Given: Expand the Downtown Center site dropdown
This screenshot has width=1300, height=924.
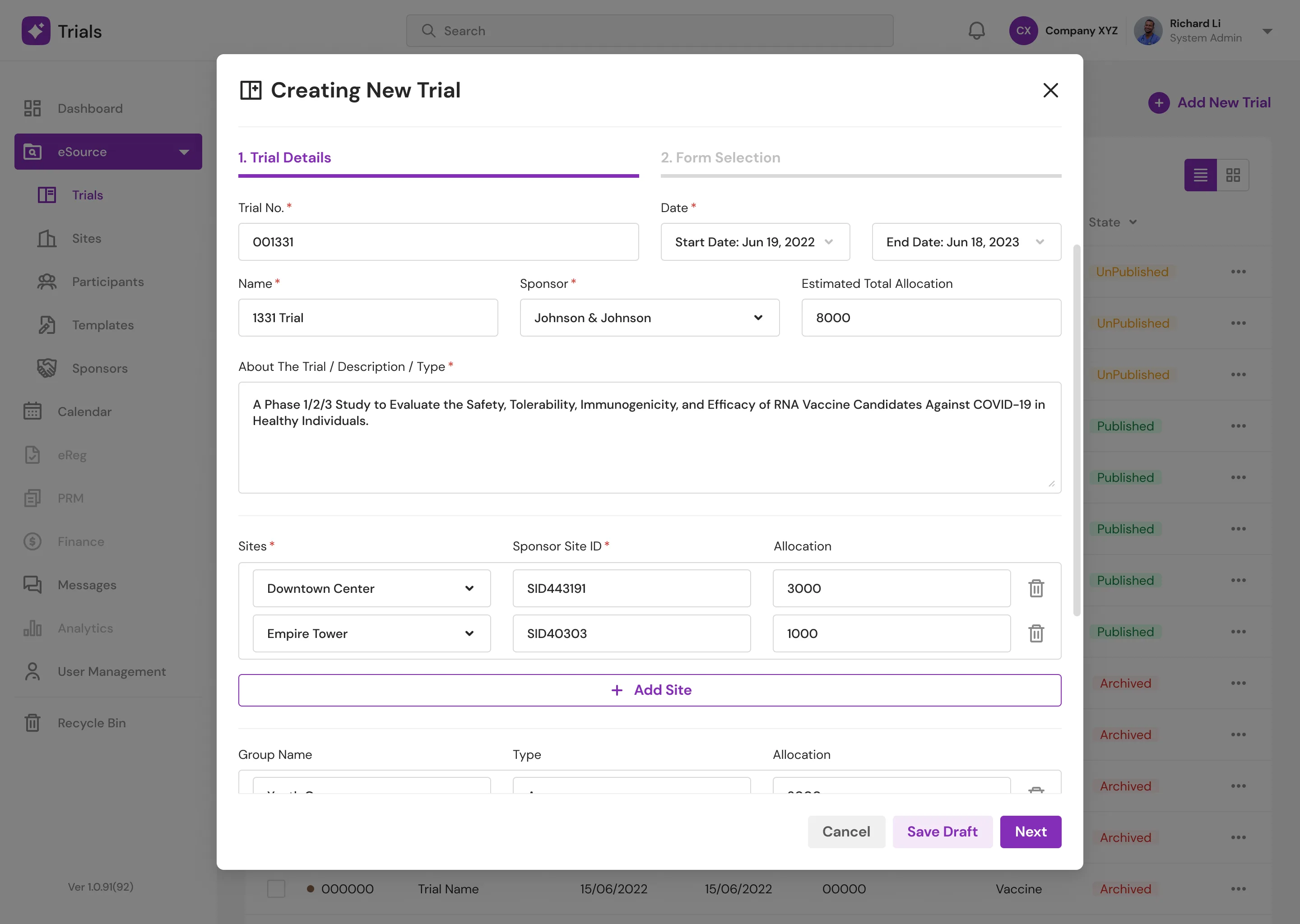Looking at the screenshot, I should 371,588.
